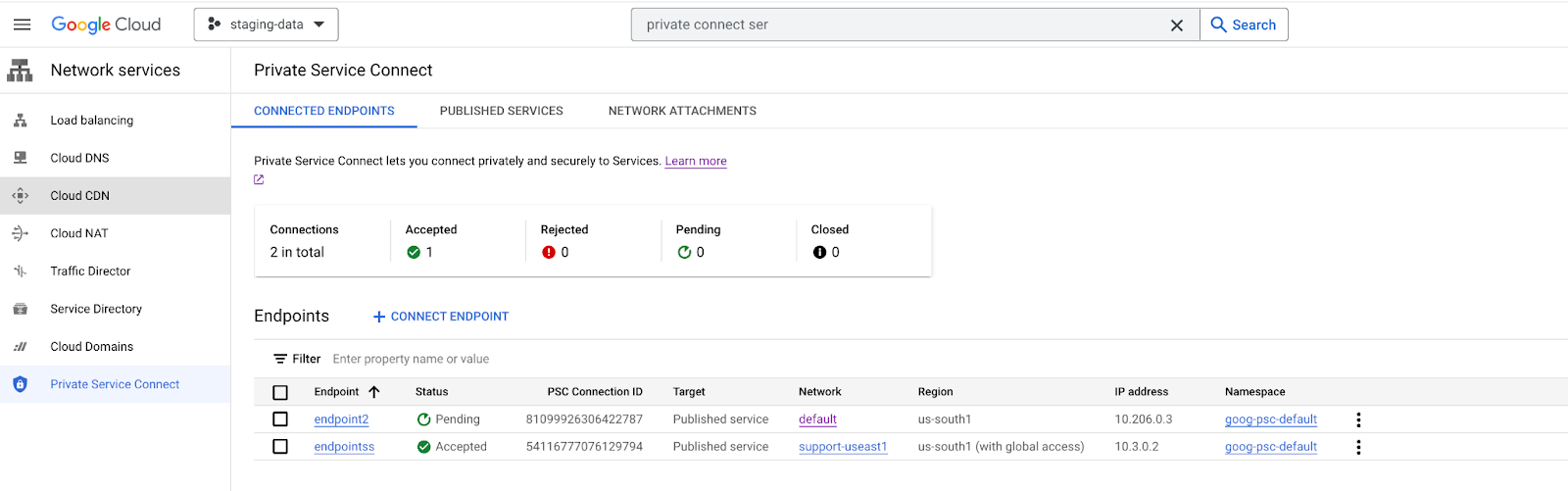Open the support-useast1 network link

(843, 447)
